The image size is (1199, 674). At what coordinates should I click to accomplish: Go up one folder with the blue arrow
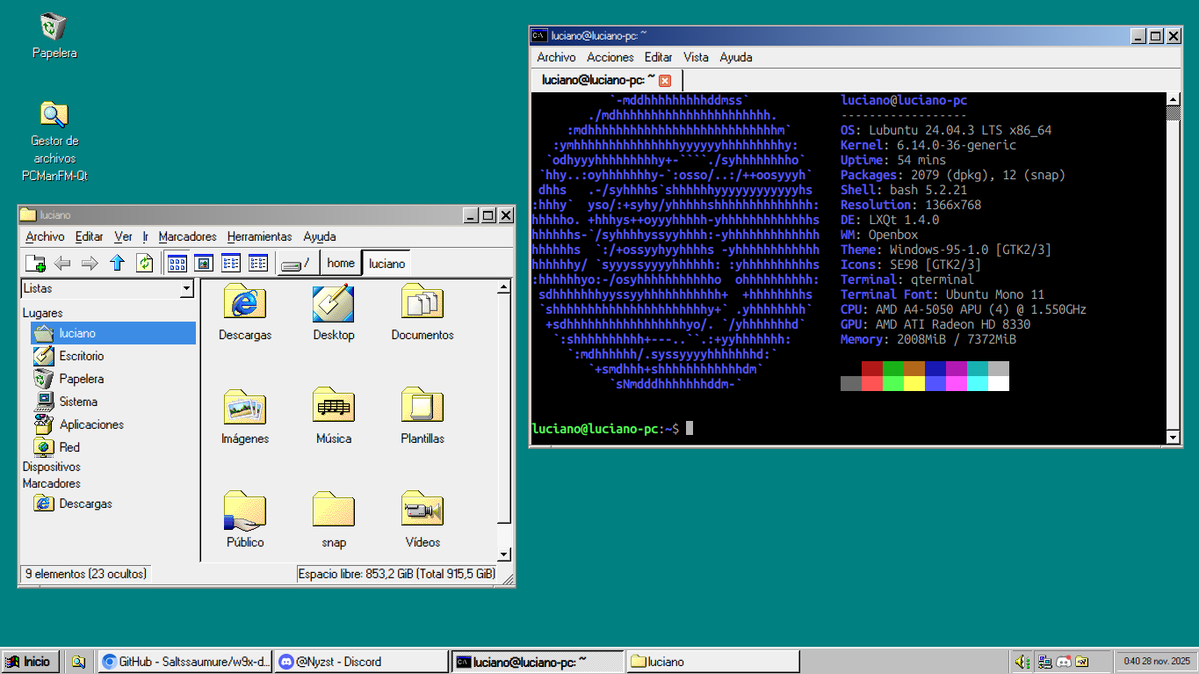tap(117, 263)
